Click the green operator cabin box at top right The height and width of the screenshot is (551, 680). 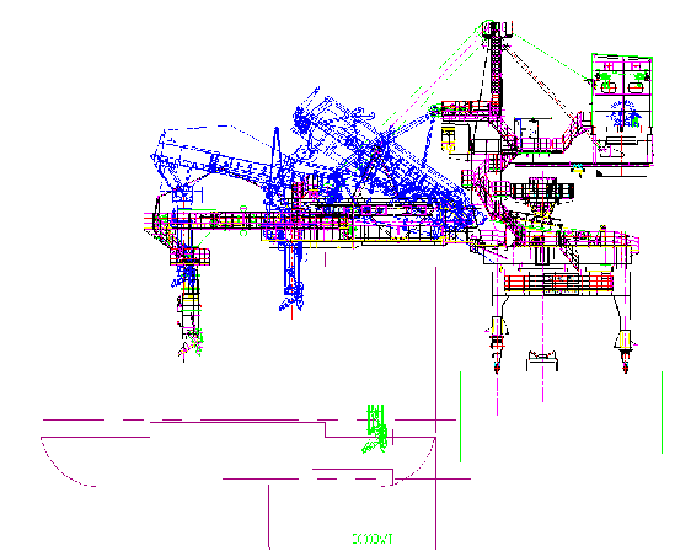pyautogui.click(x=621, y=93)
